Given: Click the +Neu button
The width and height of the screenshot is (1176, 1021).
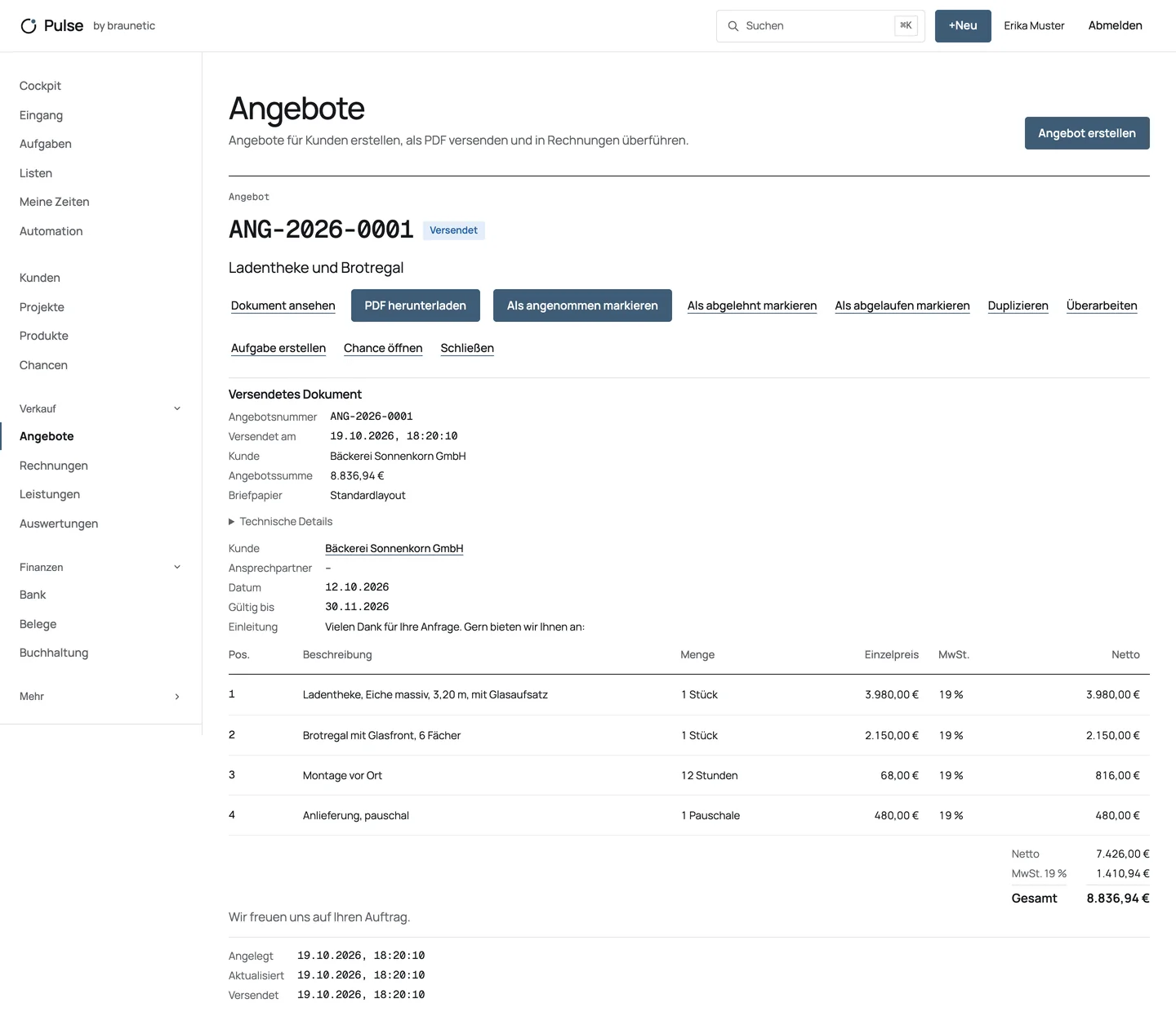Looking at the screenshot, I should coord(963,26).
